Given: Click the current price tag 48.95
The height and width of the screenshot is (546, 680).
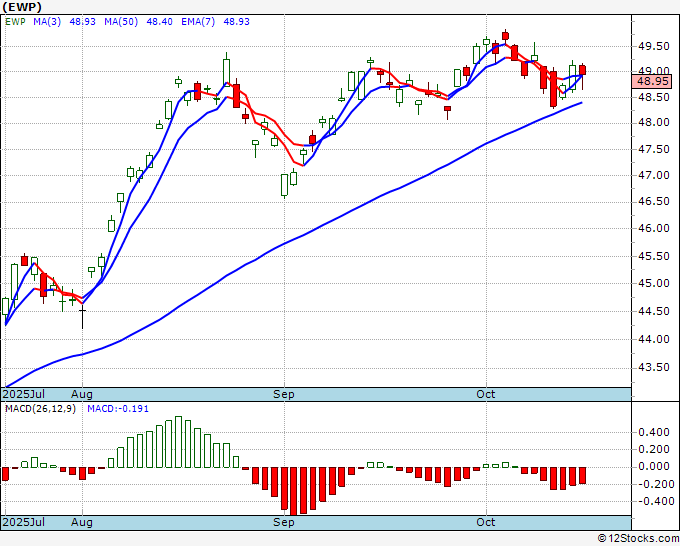Looking at the screenshot, I should [652, 82].
